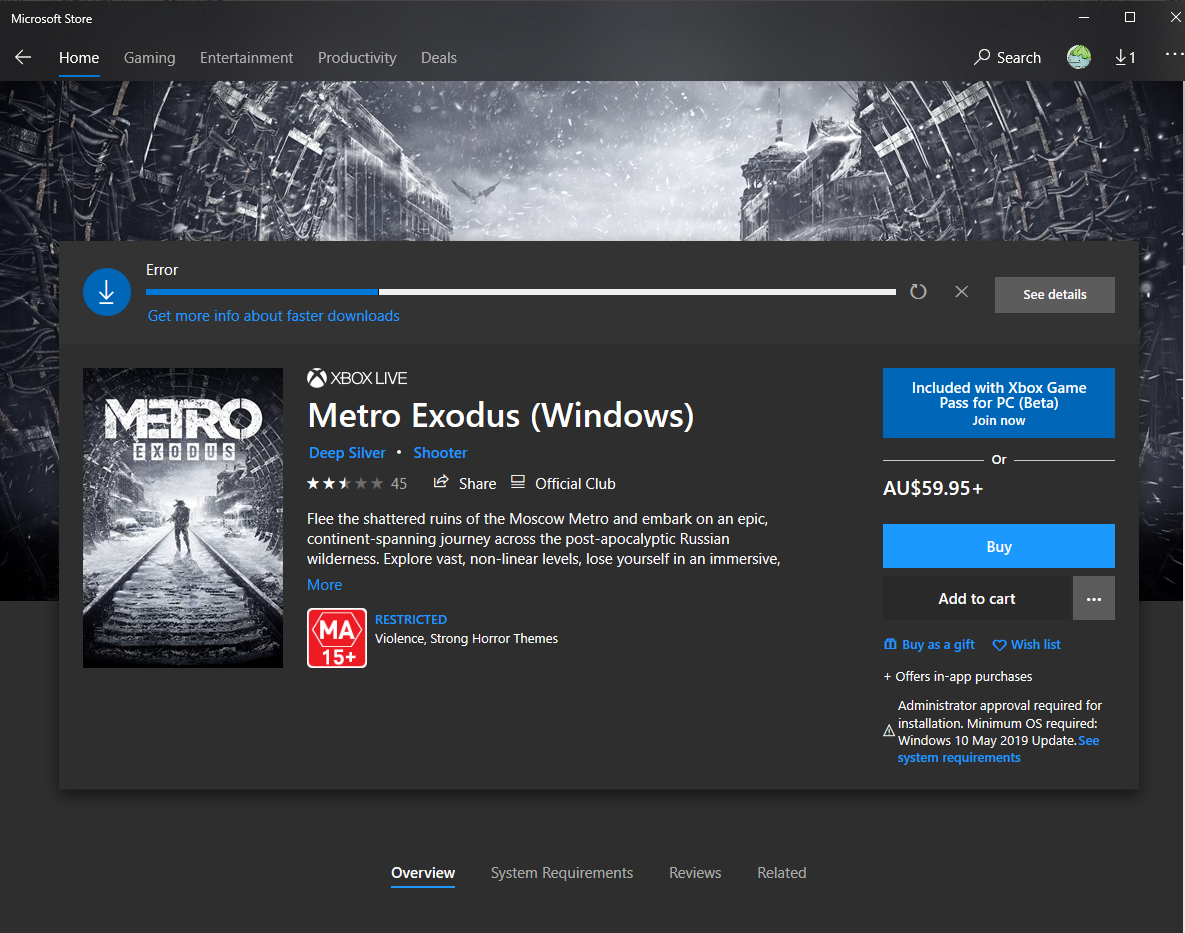This screenshot has width=1185, height=933.
Task: Expand the description with More
Action: coord(324,585)
